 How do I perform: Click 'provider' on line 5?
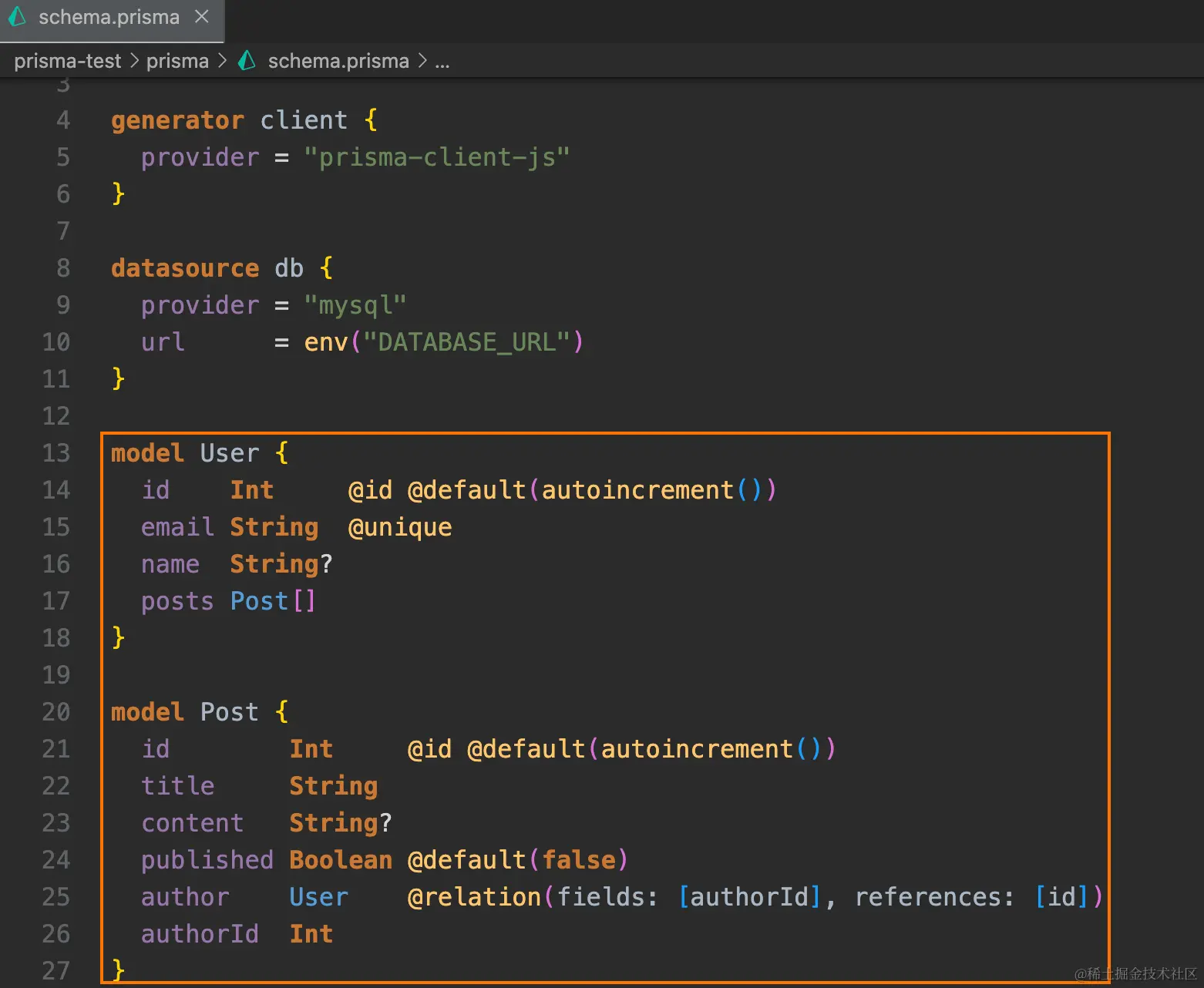coord(200,158)
